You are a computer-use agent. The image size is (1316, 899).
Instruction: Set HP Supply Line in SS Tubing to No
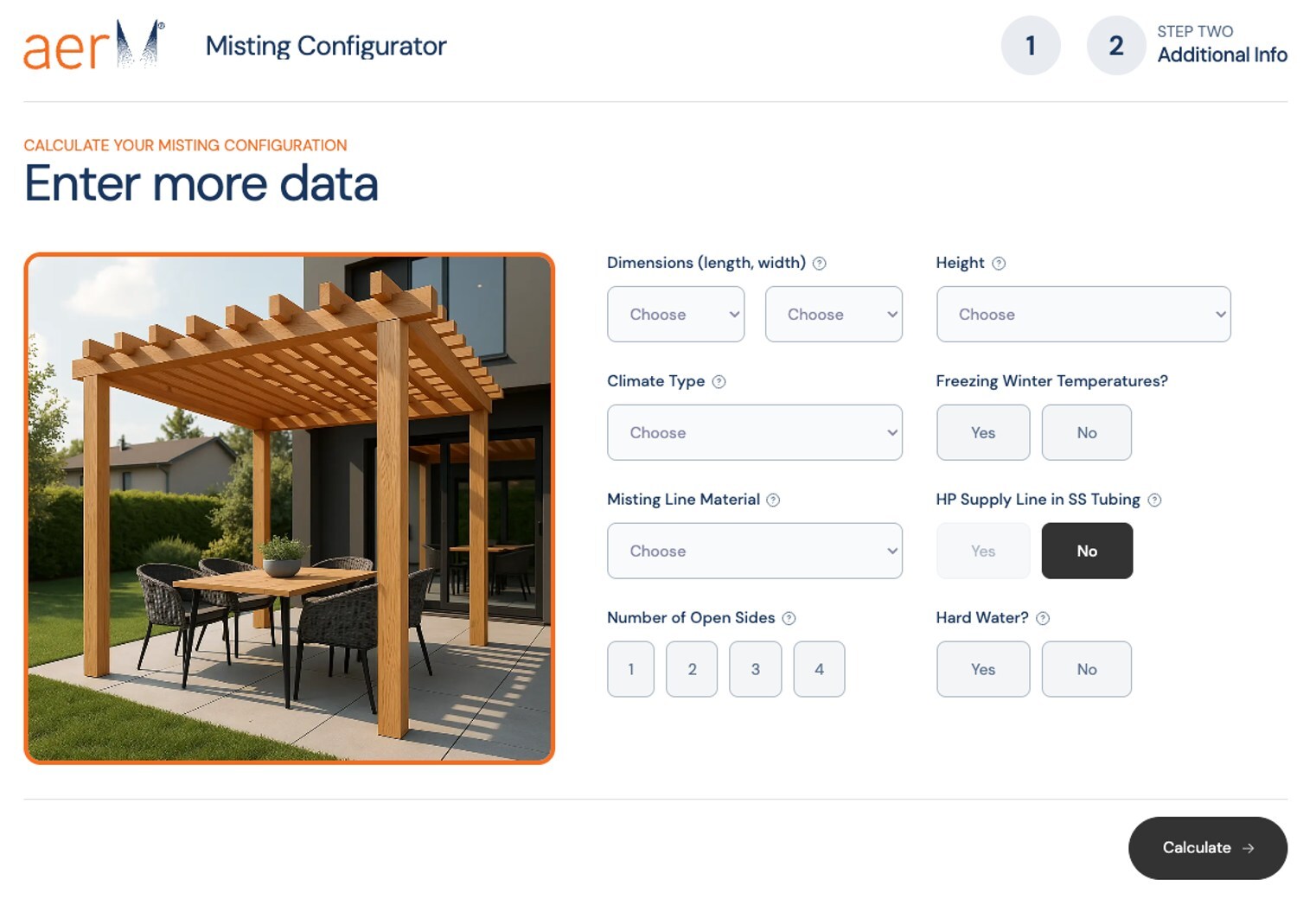coord(1086,551)
